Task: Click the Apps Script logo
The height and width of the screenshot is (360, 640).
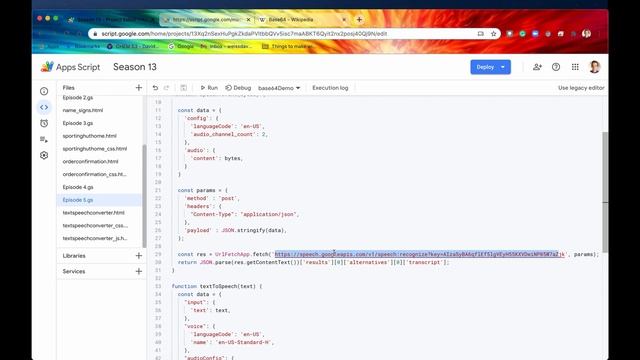Action: [71, 67]
